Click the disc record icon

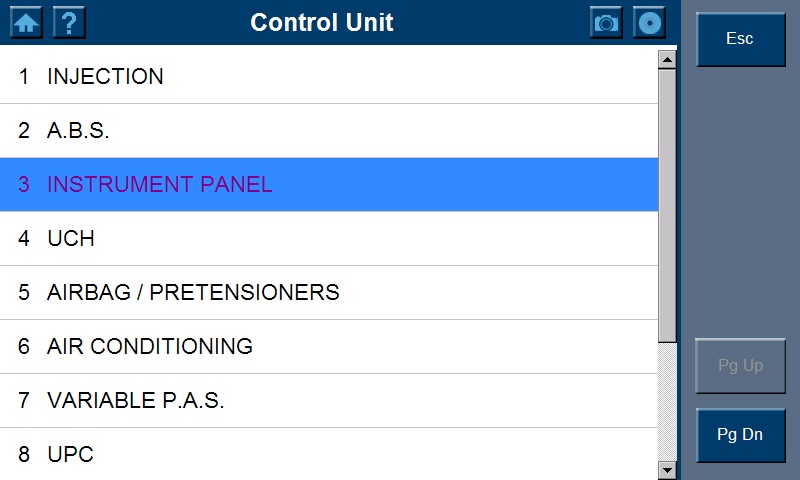tap(649, 22)
